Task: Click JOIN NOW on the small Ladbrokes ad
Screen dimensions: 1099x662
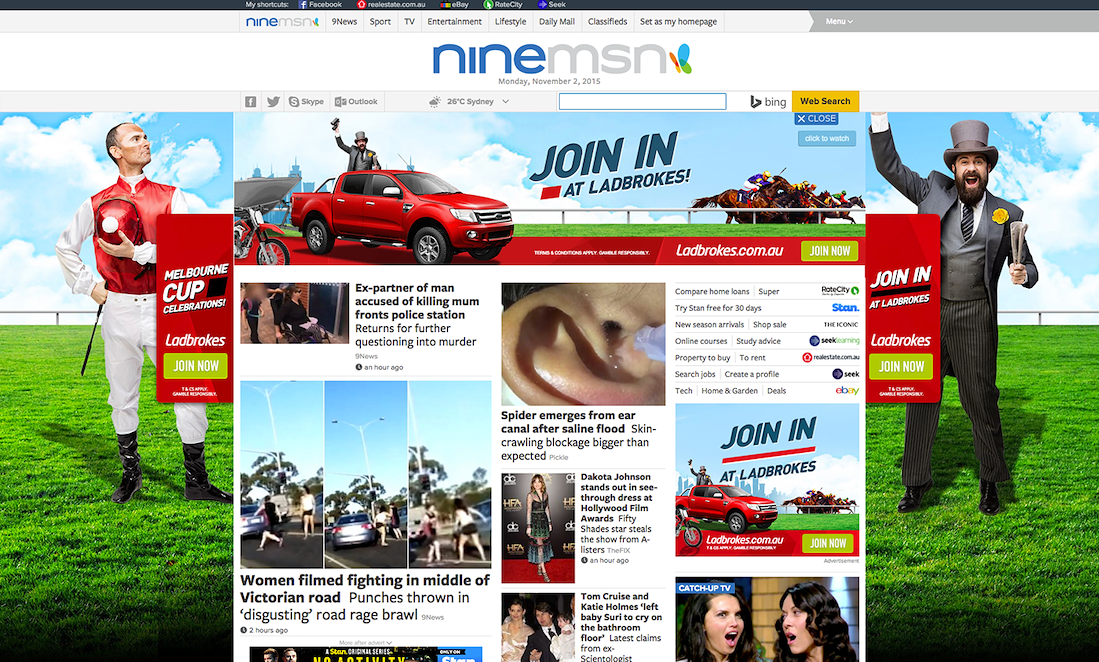Action: [x=828, y=543]
